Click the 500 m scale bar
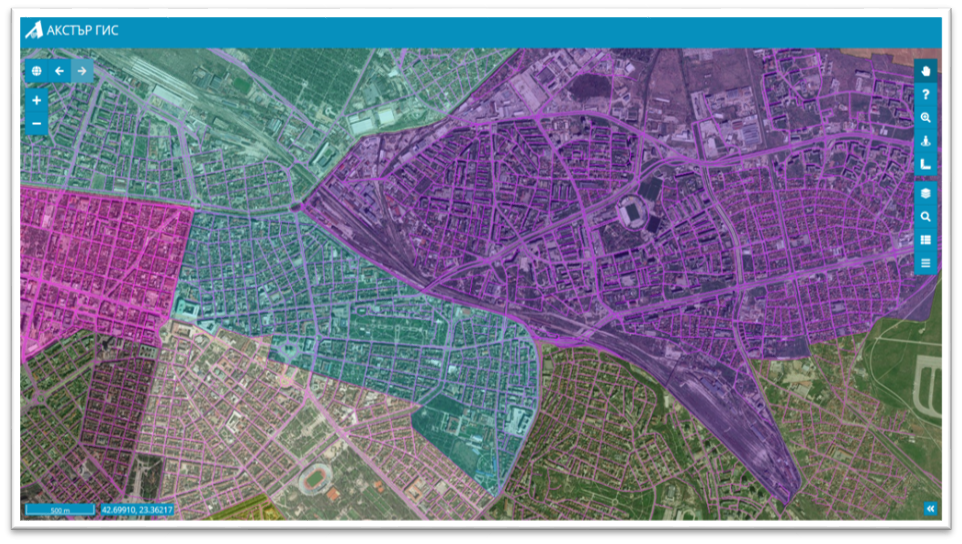The height and width of the screenshot is (544, 962). [x=60, y=510]
